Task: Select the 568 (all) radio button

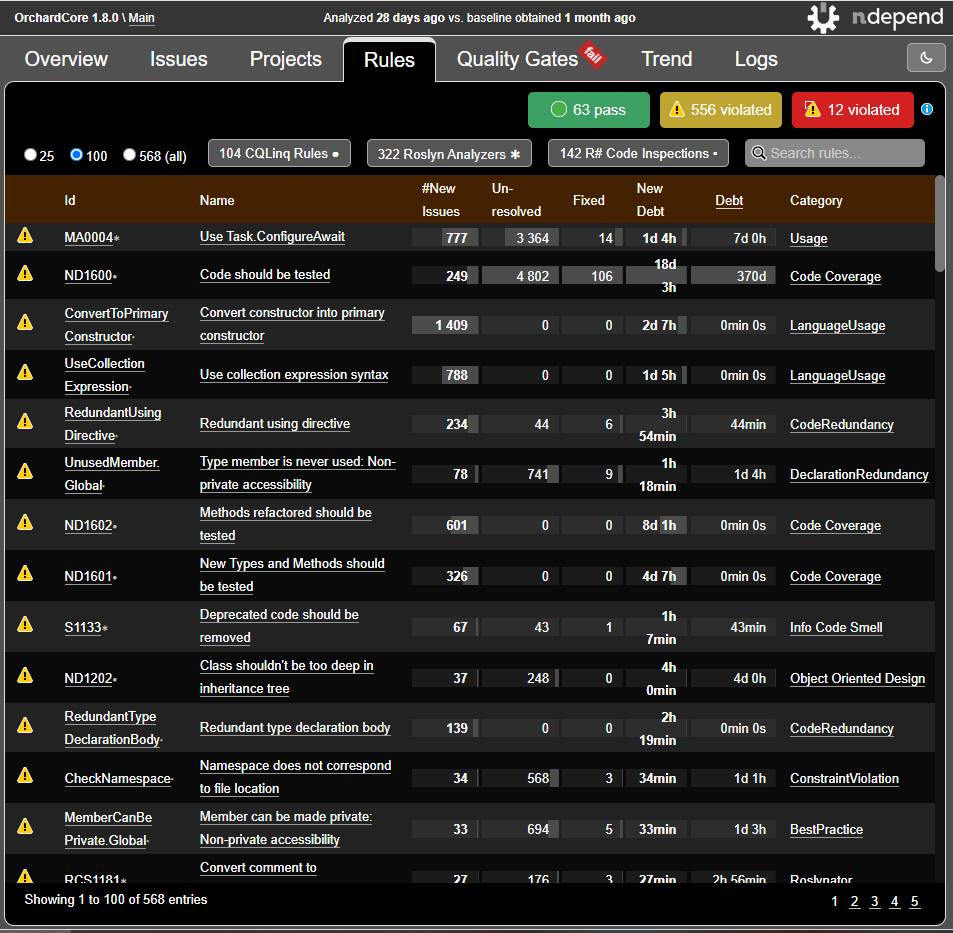Action: tap(129, 153)
